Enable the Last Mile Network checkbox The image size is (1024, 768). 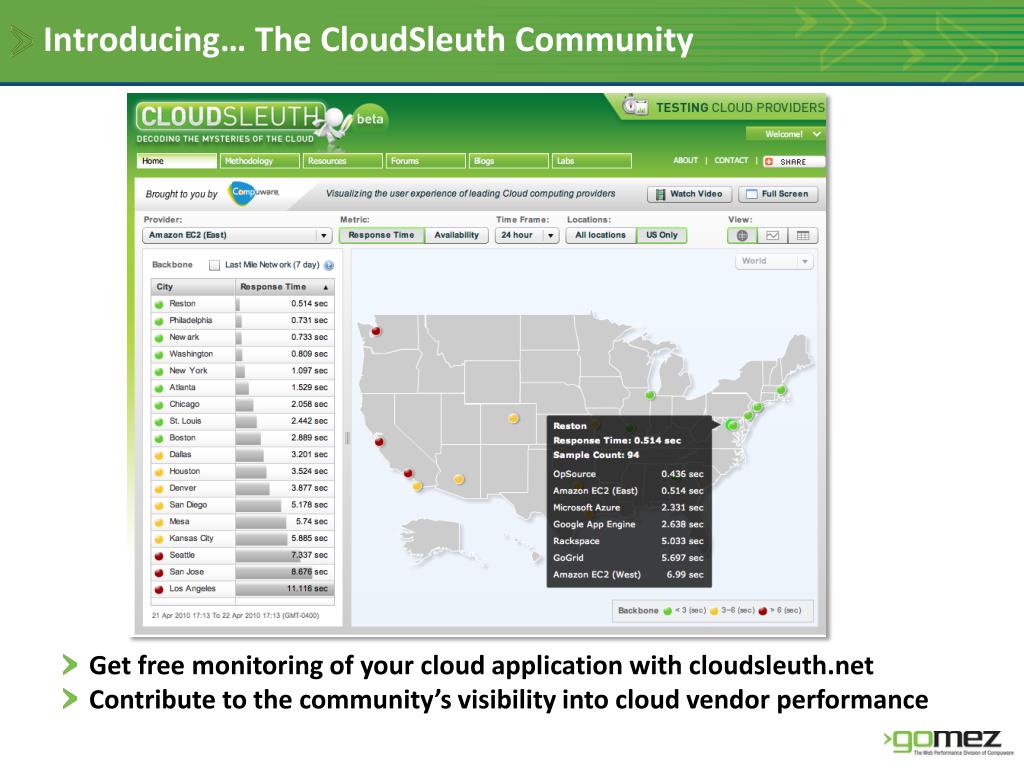coord(214,265)
